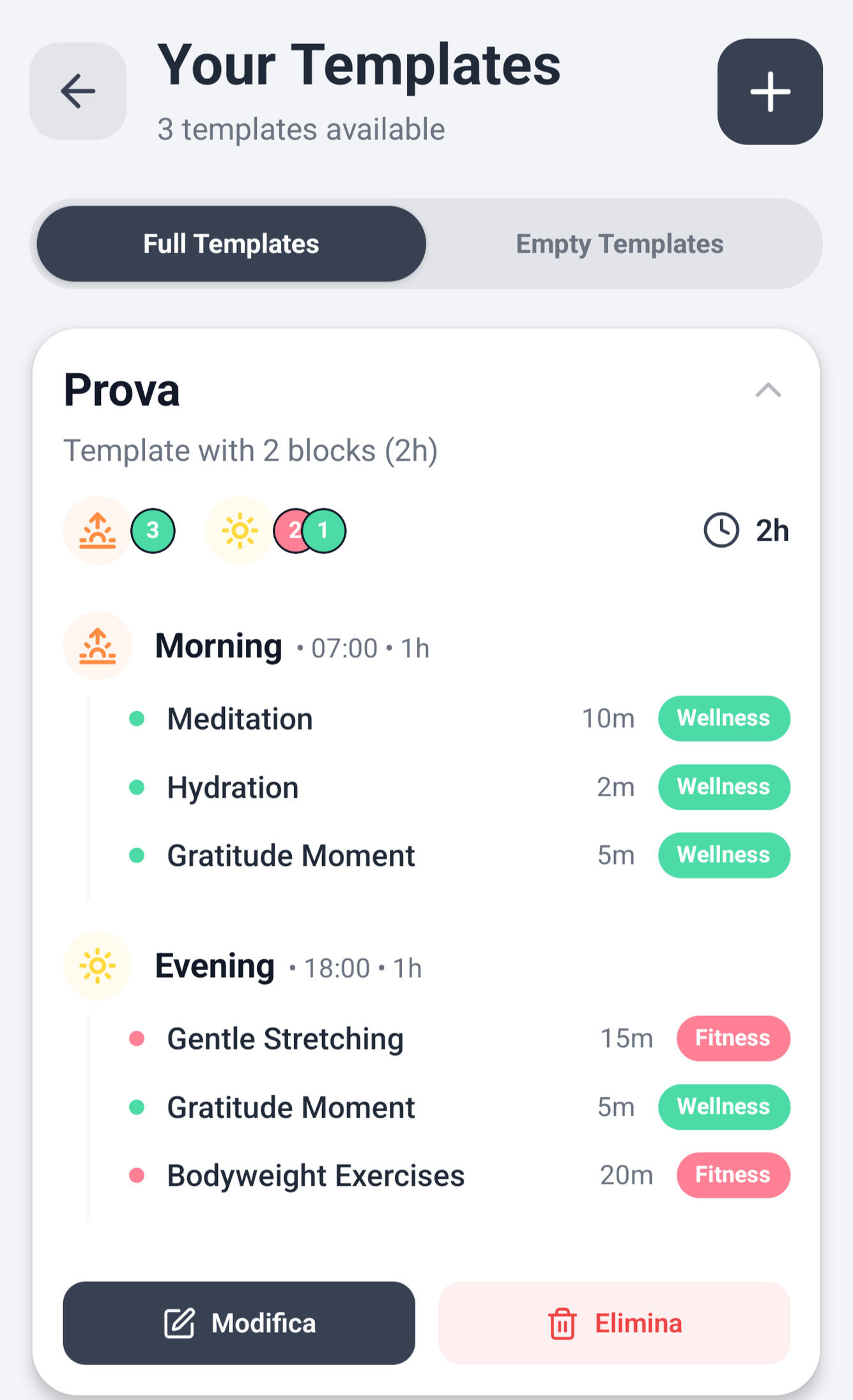
Task: Click the Fitness tag beside Gentle Stretching
Action: 732,1038
